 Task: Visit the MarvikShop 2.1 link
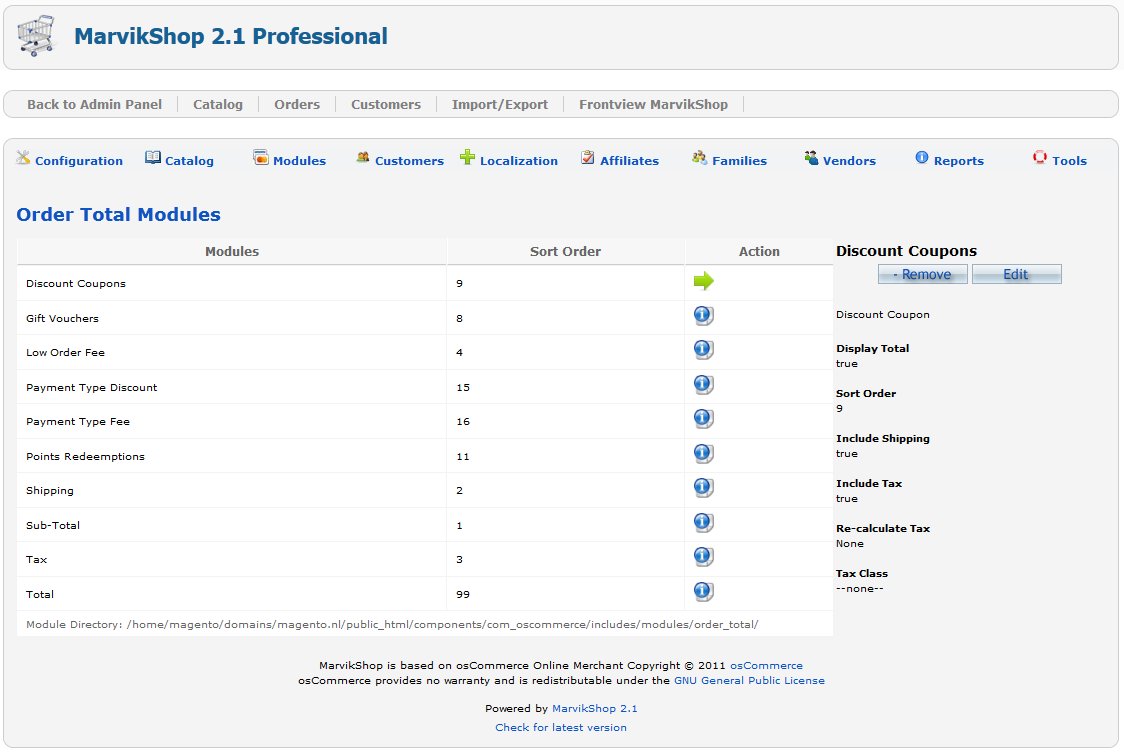tap(594, 709)
